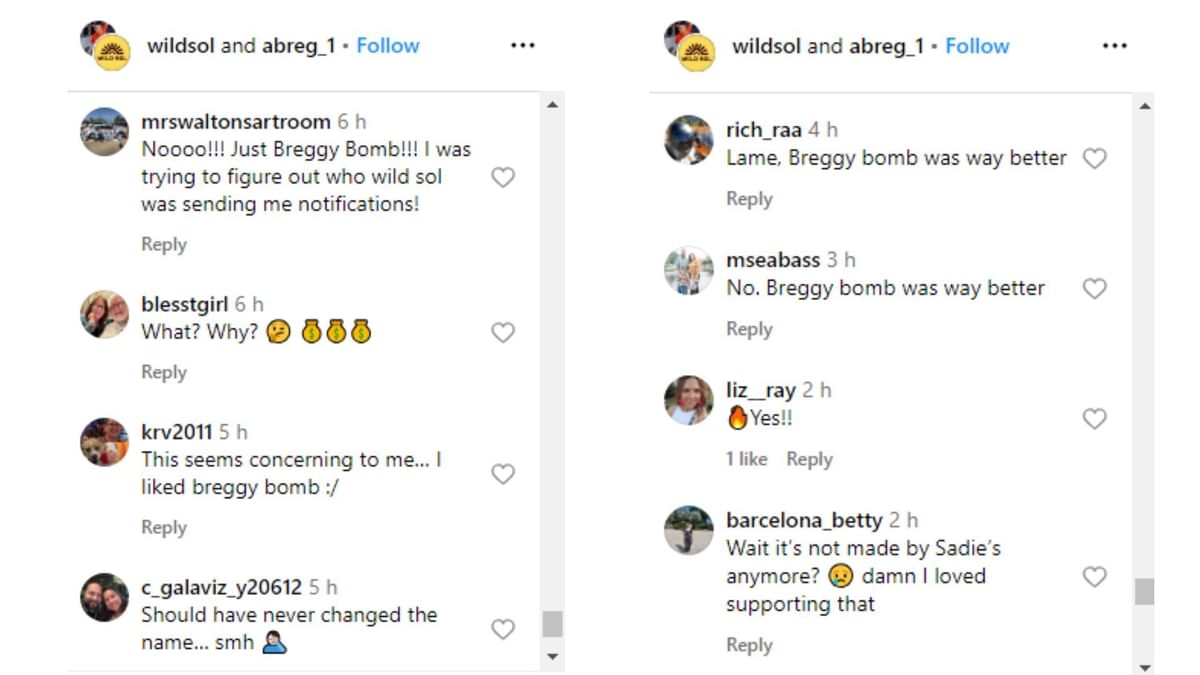
Task: Open mseabass's profile avatar
Action: [688, 271]
